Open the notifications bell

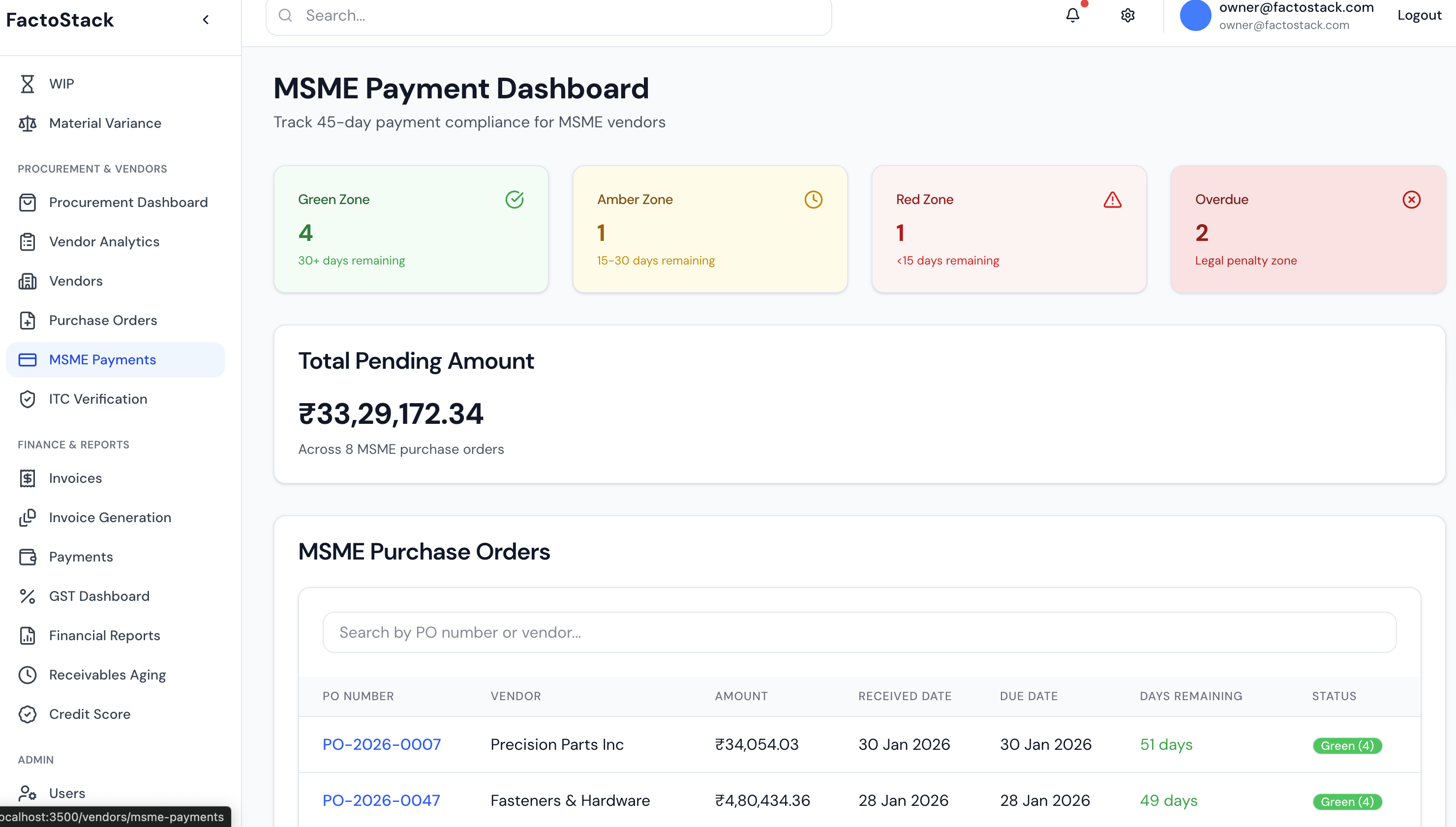(1072, 15)
